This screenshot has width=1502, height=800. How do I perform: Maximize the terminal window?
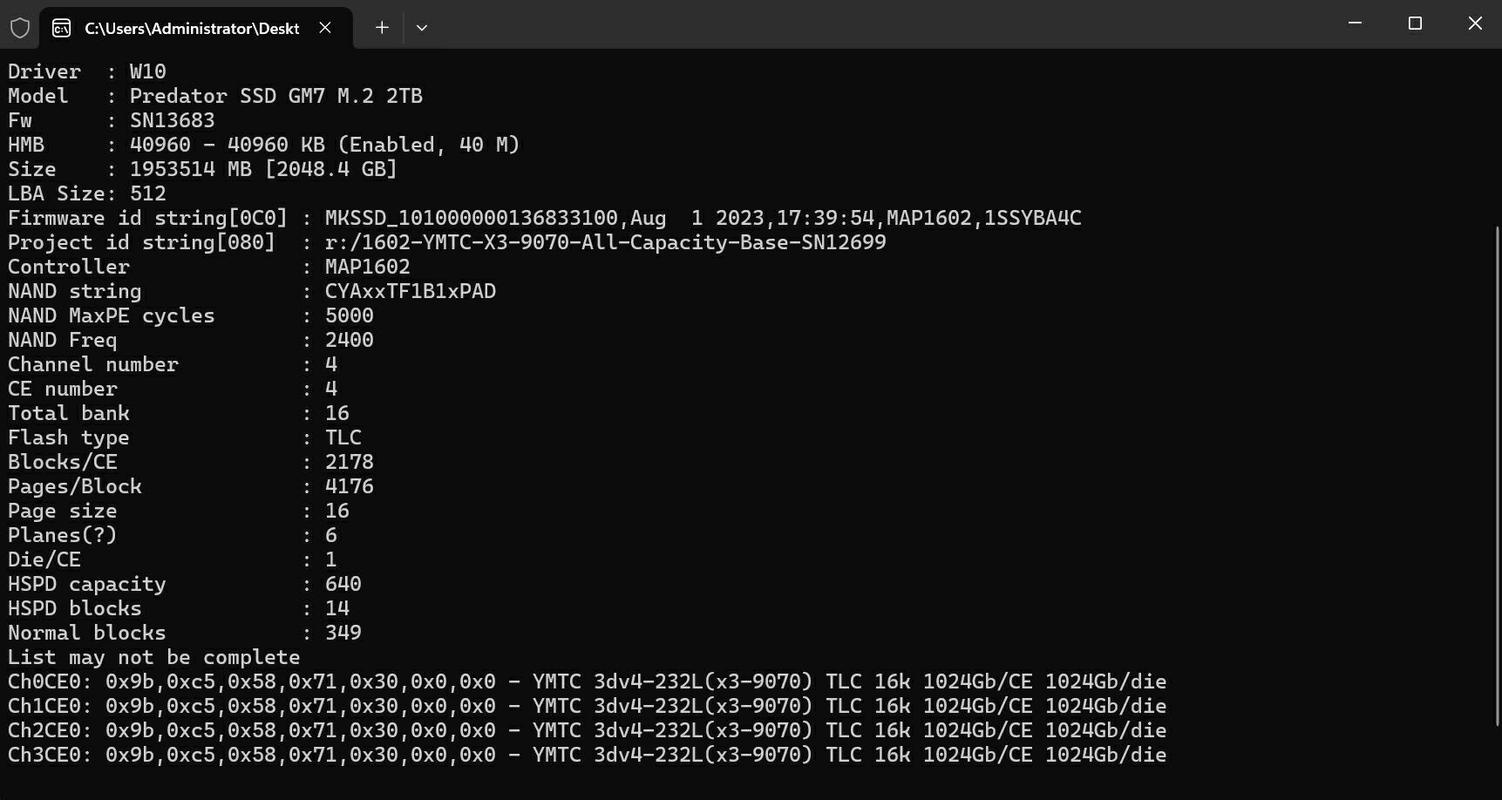(1415, 23)
